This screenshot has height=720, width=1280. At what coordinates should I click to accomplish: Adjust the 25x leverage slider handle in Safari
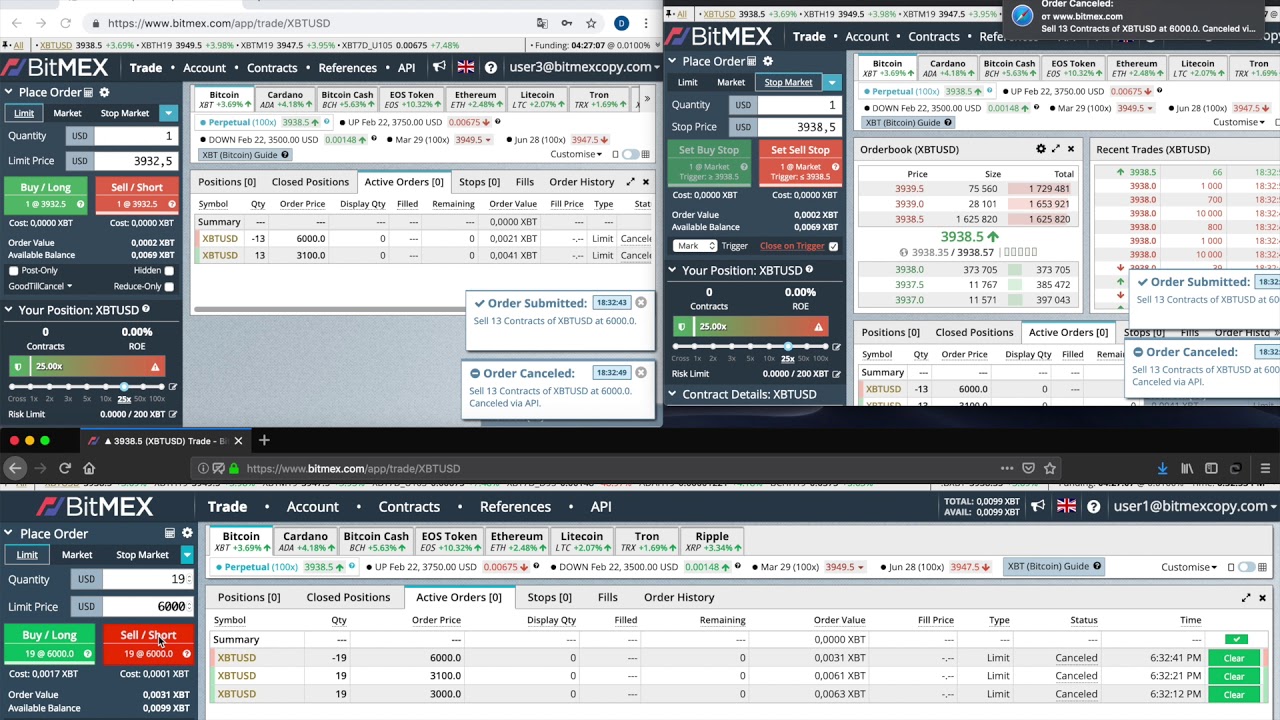pos(788,346)
